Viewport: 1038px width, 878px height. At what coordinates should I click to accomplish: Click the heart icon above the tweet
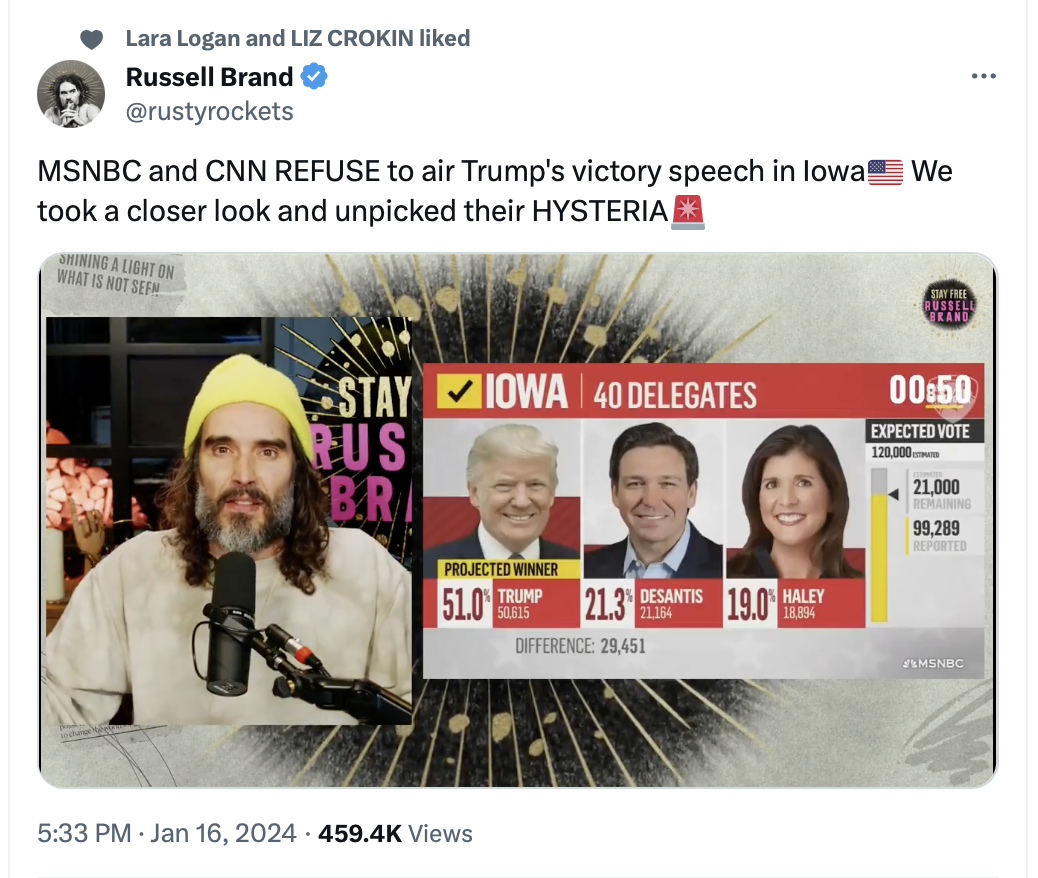[x=91, y=39]
